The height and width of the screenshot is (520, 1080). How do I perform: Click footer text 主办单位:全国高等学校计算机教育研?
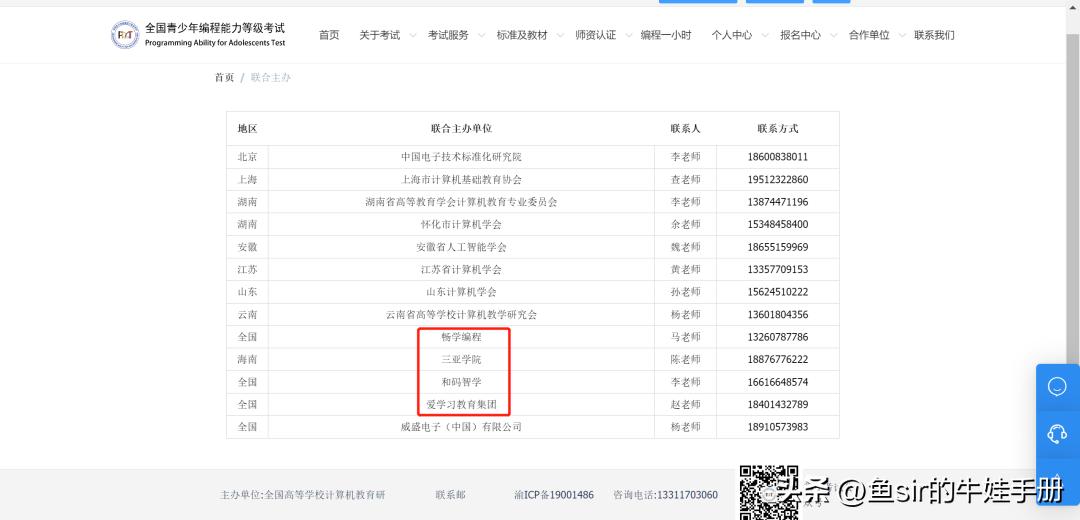(x=302, y=495)
